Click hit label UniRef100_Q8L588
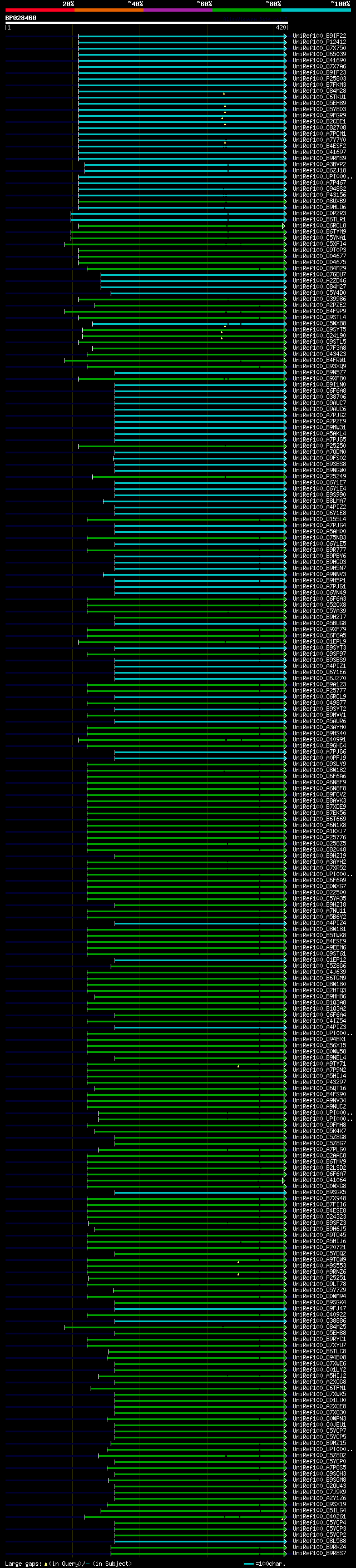Viewport: 356px width, 1568px height. tap(319, 1541)
